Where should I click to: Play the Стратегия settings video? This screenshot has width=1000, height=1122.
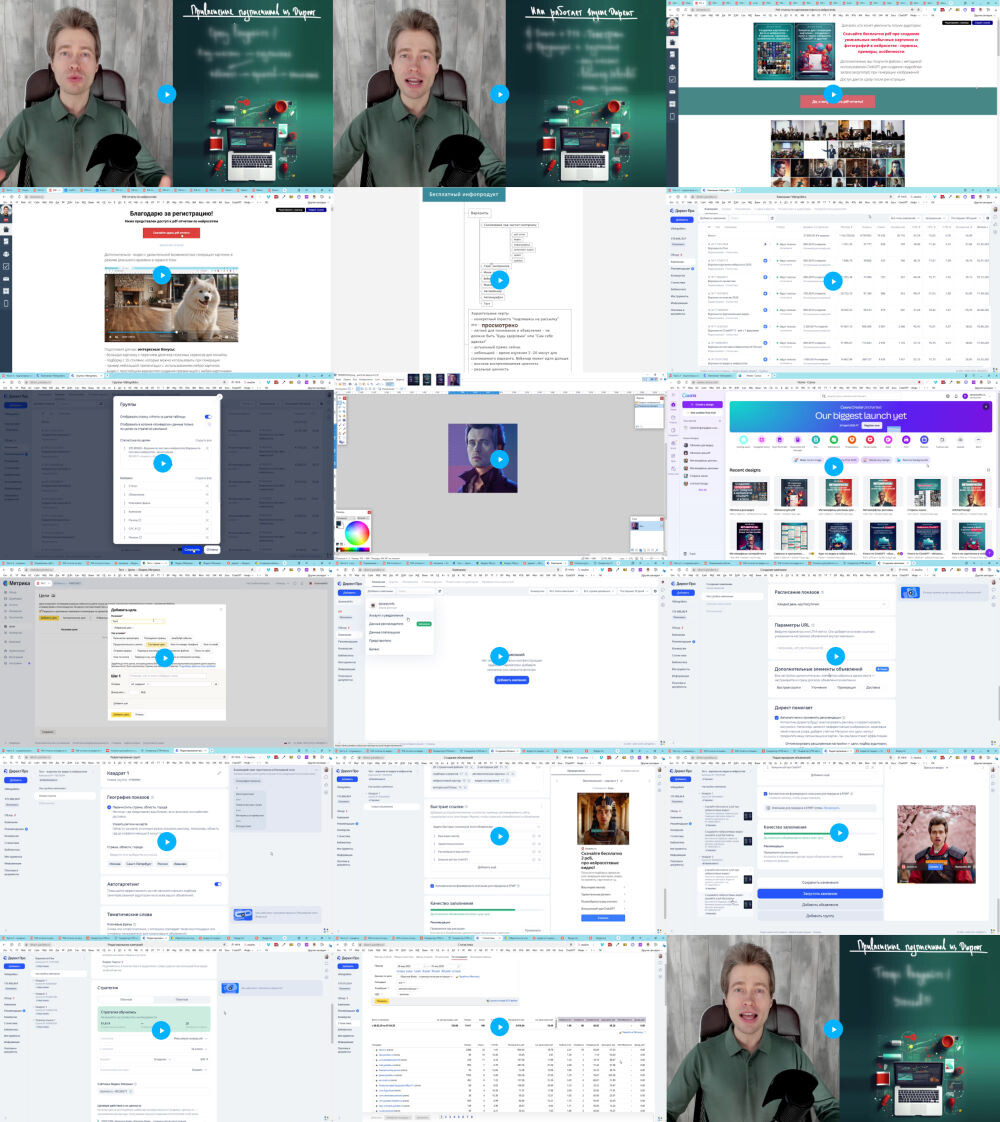[161, 1030]
